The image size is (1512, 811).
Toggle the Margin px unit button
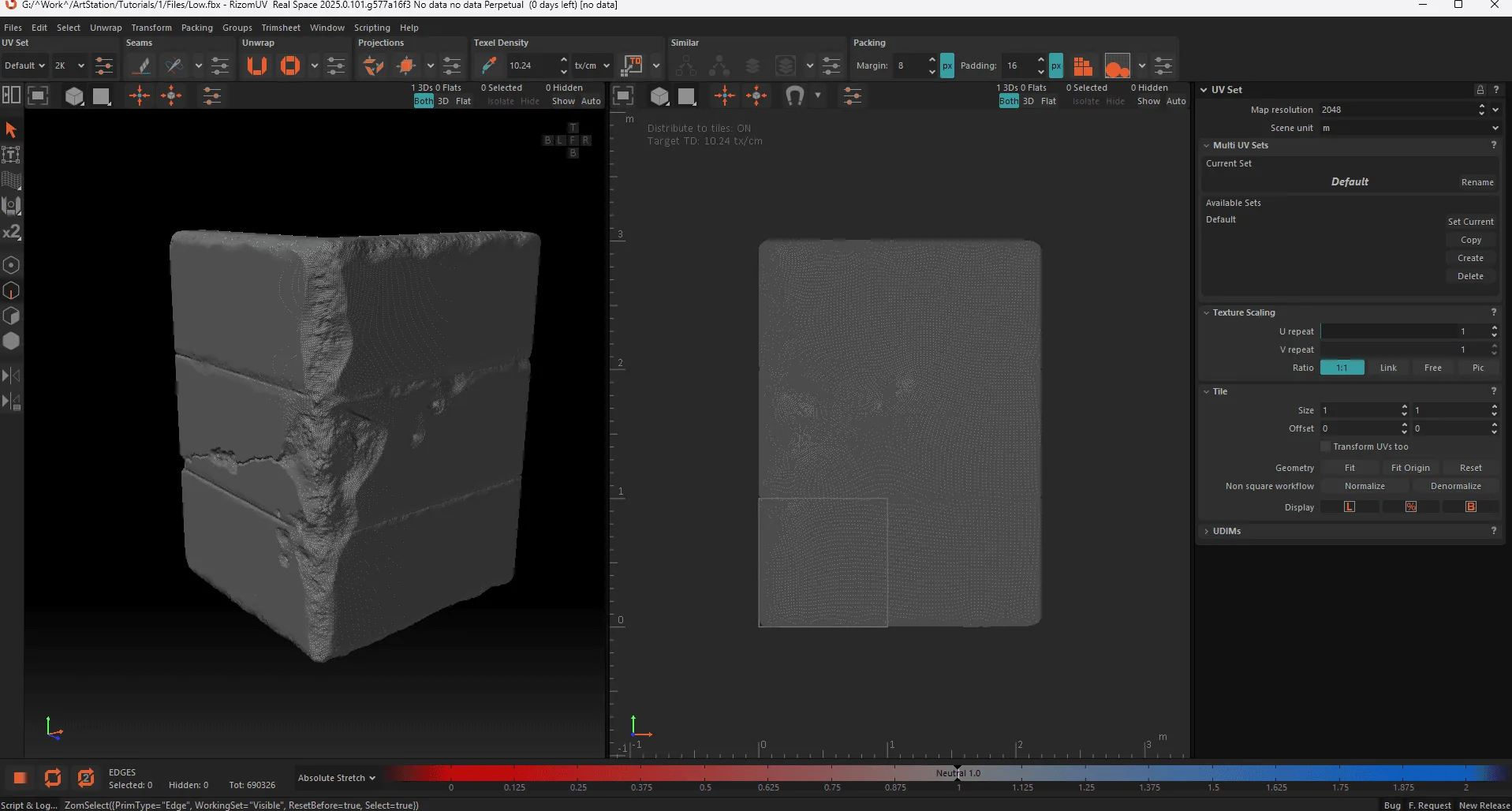tap(947, 65)
